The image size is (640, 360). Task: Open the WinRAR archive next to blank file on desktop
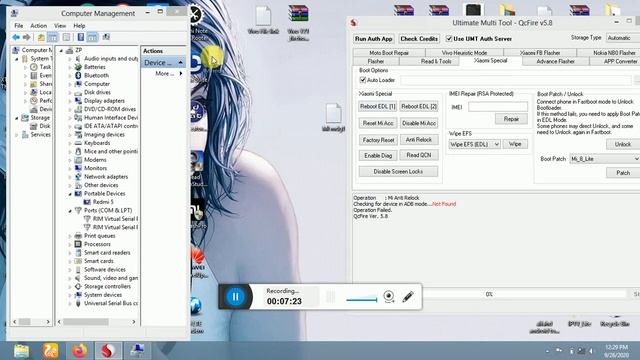click(x=298, y=14)
